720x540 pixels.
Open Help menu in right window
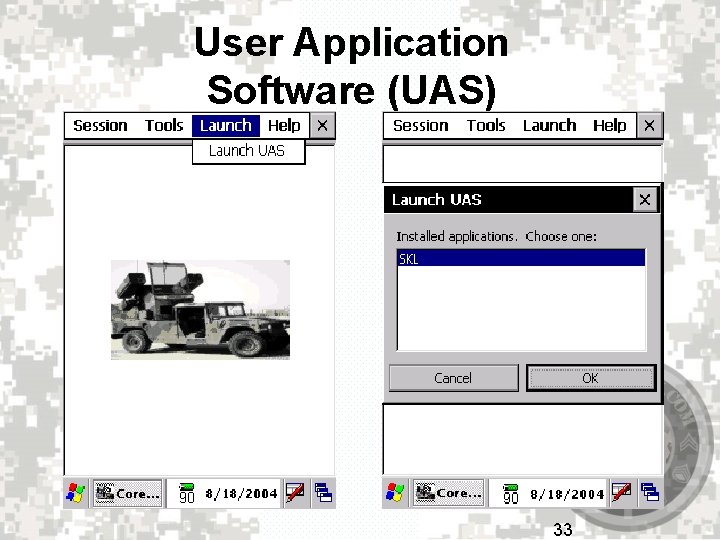(x=609, y=125)
